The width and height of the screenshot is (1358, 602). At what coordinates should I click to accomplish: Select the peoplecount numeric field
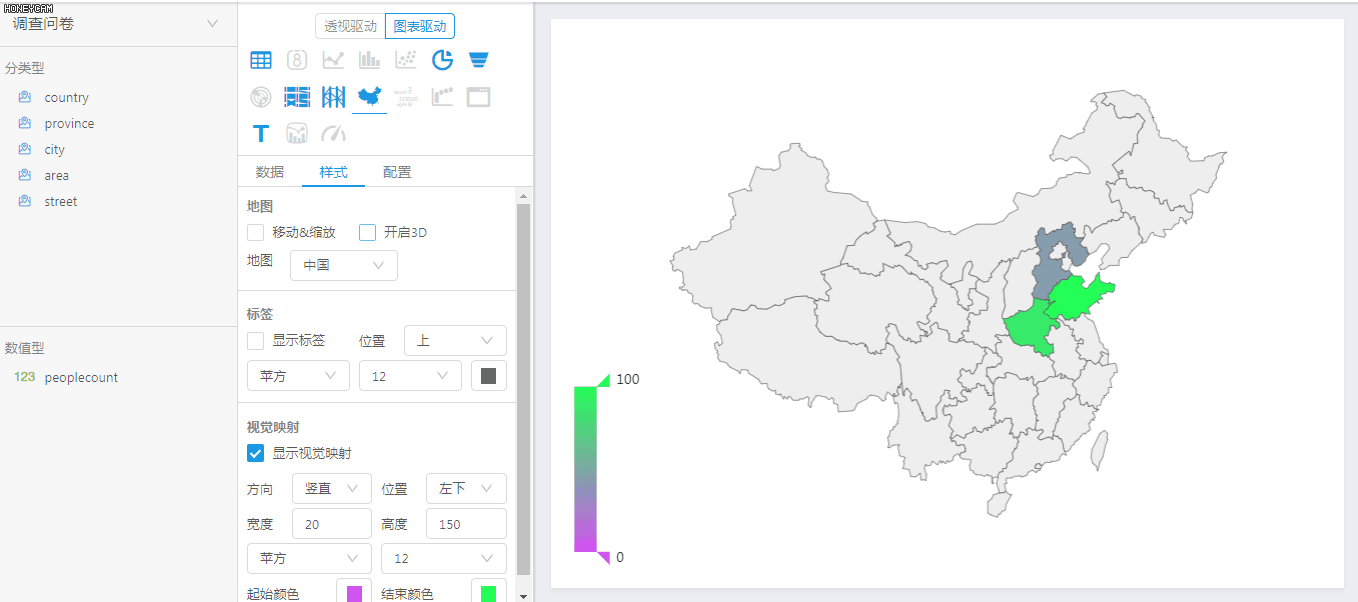click(81, 377)
